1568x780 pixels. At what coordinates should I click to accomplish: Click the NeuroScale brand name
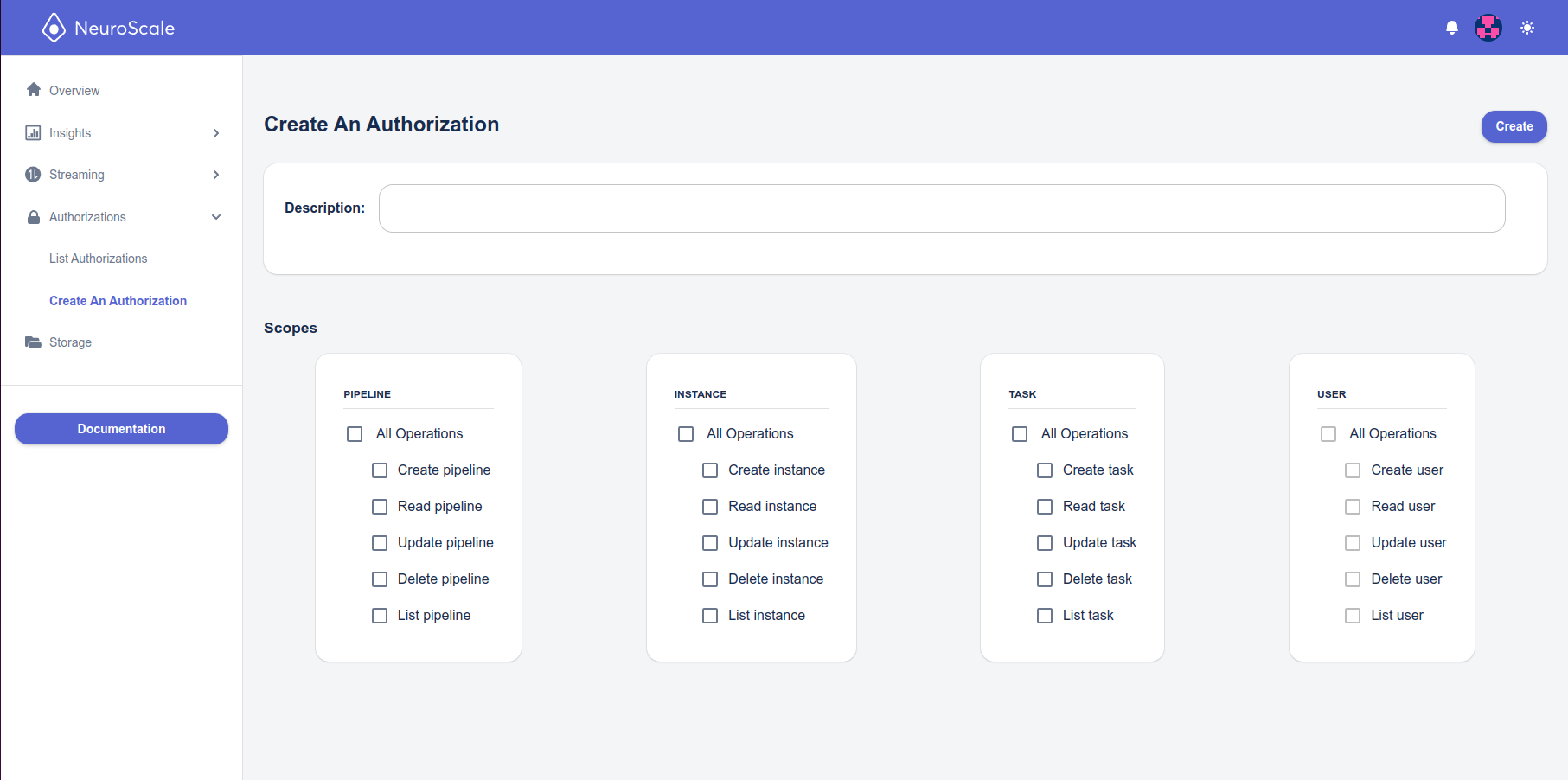125,28
